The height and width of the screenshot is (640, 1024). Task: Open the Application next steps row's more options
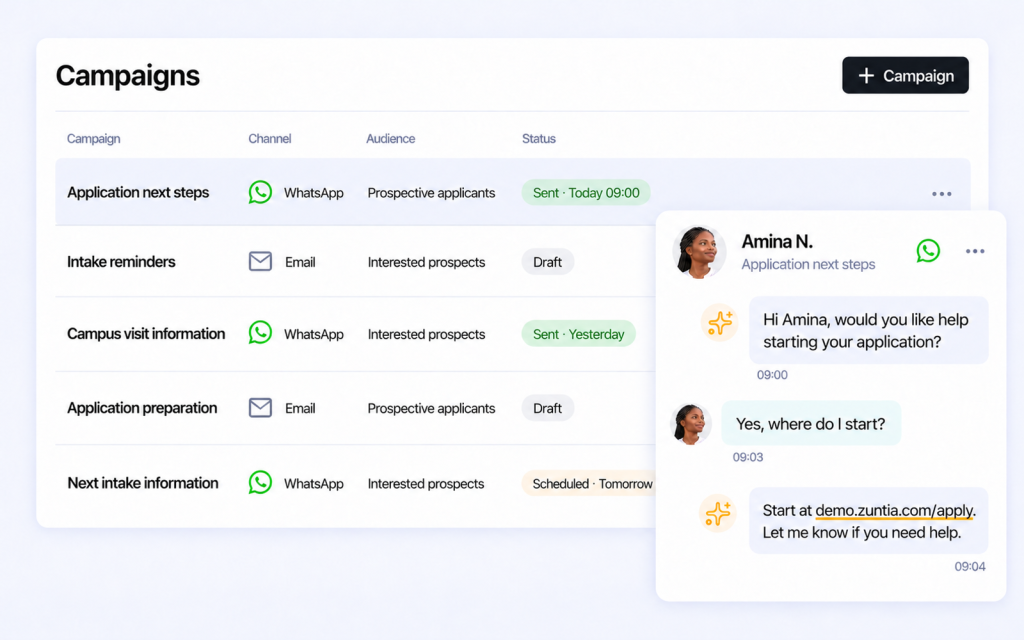(x=941, y=193)
